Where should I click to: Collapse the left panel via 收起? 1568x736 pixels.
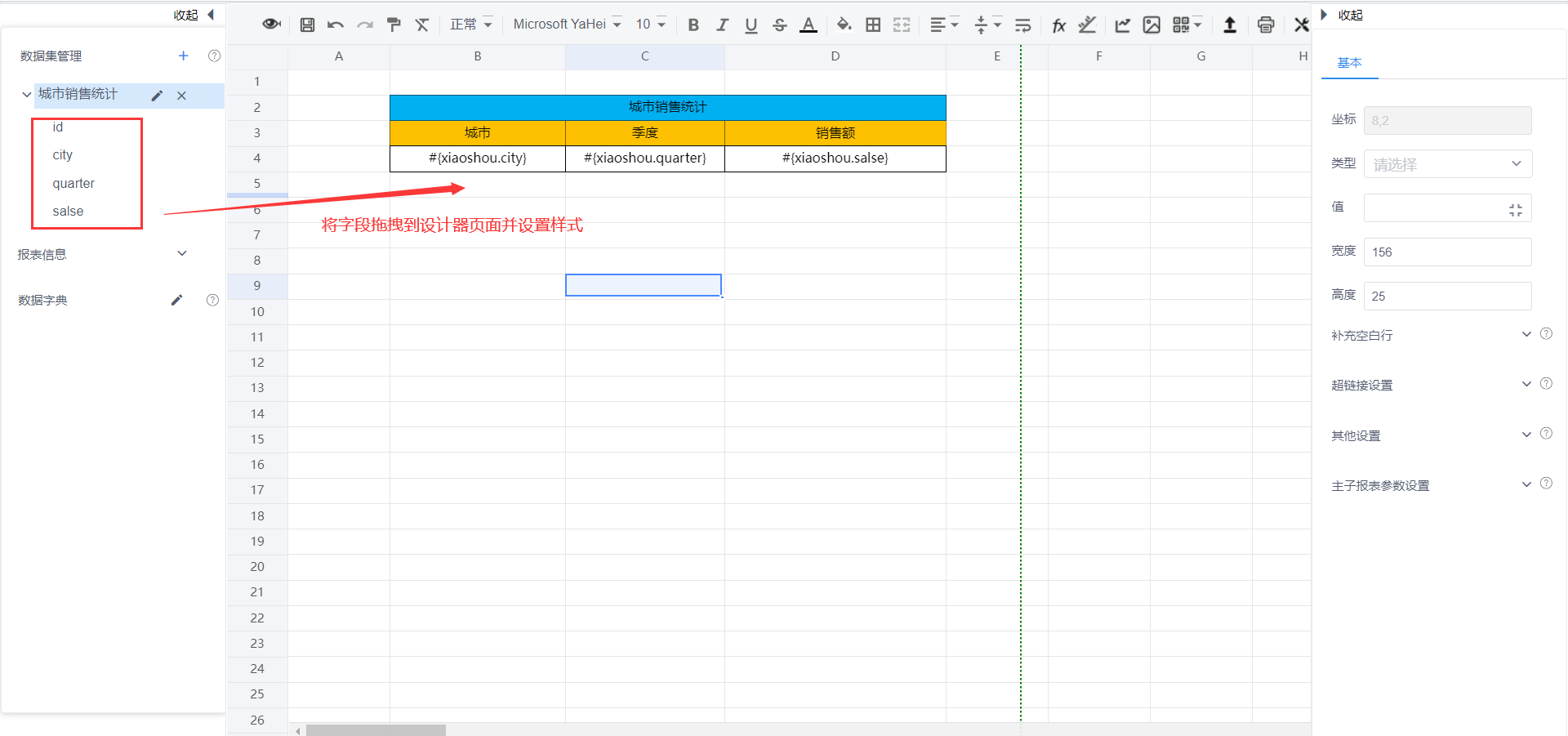click(x=194, y=15)
